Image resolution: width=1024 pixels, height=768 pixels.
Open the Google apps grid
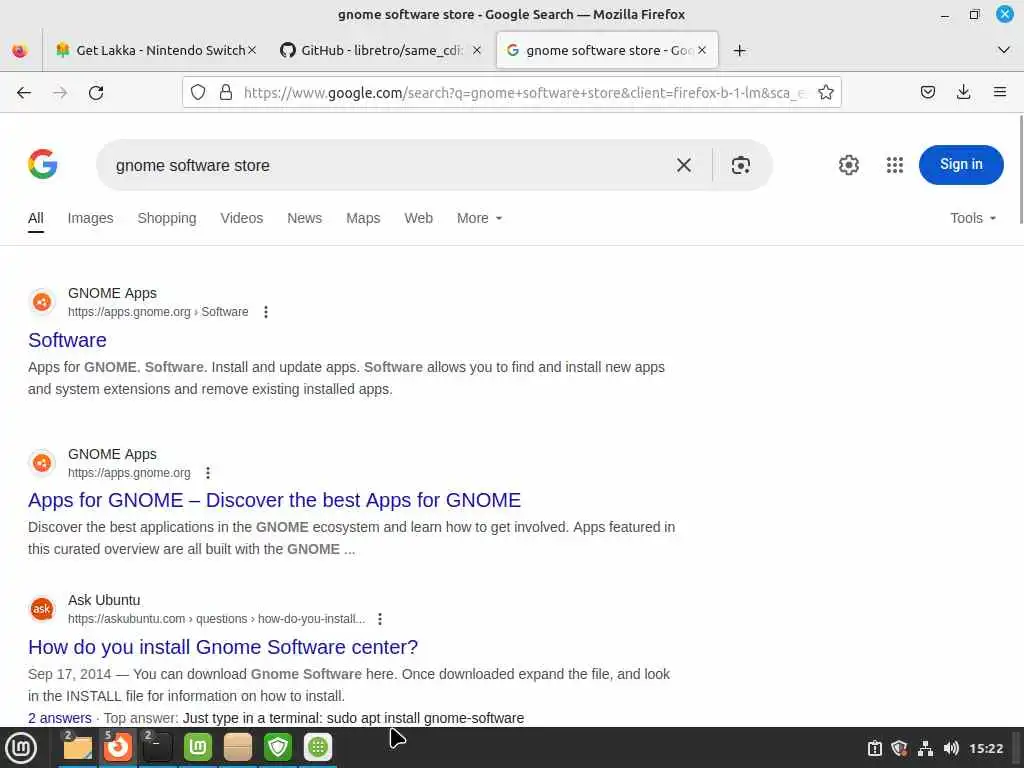(895, 165)
